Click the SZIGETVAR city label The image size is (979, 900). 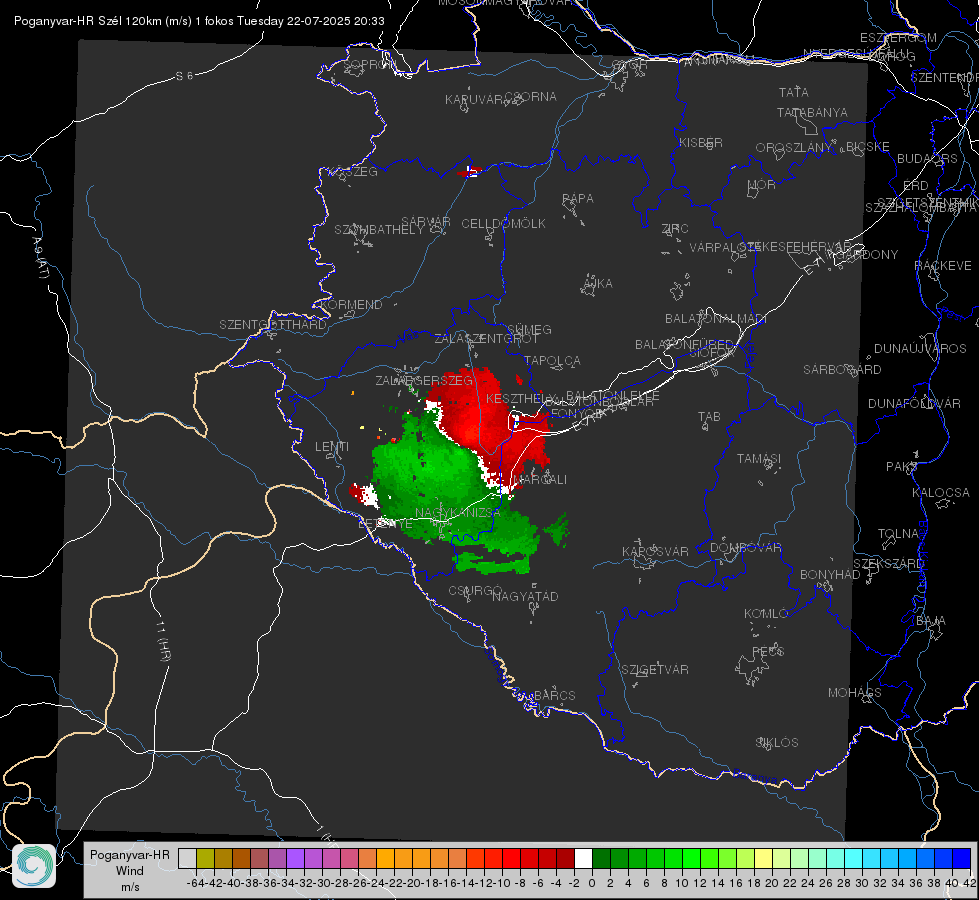655,670
